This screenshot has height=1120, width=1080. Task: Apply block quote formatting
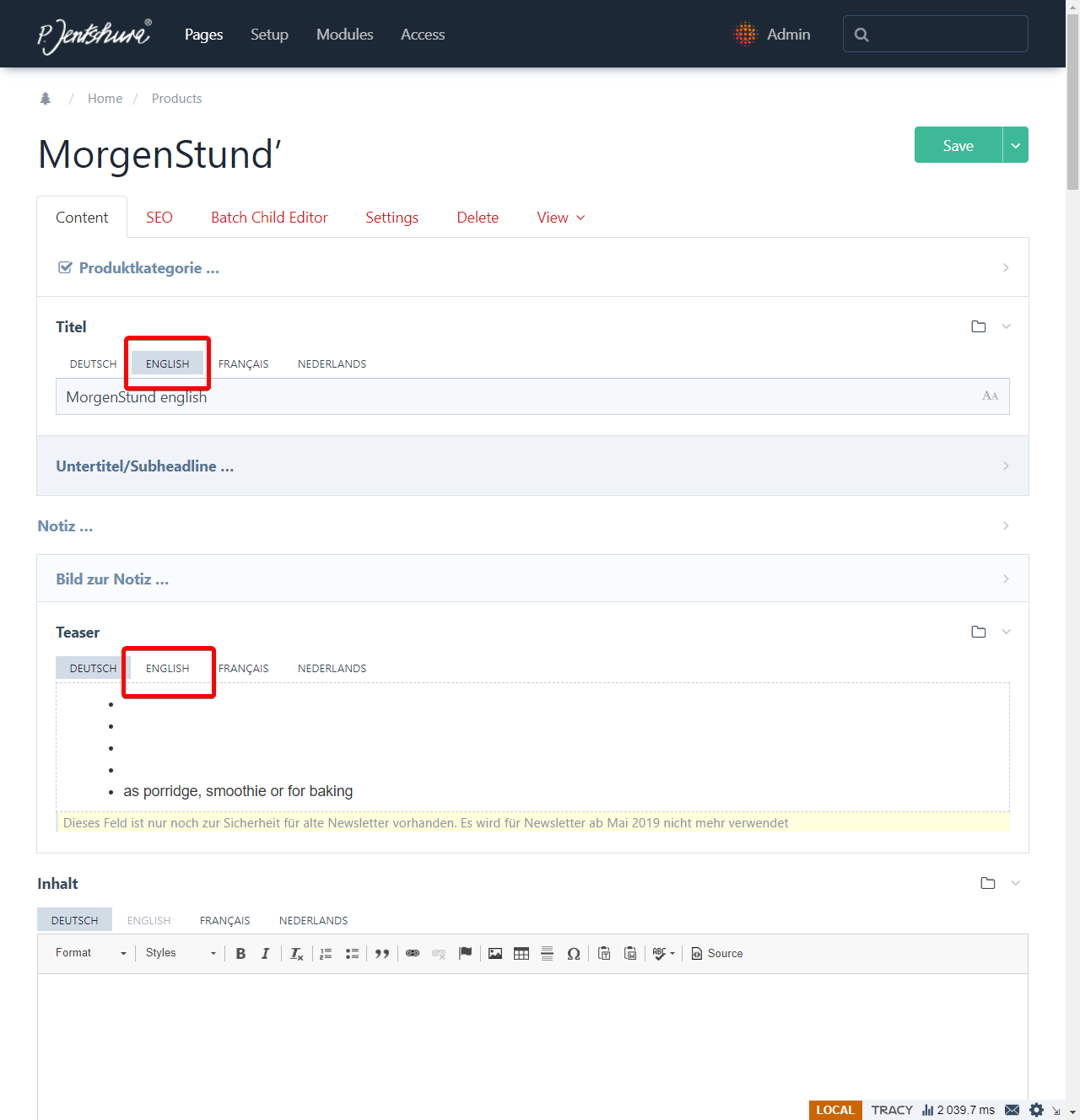382,954
